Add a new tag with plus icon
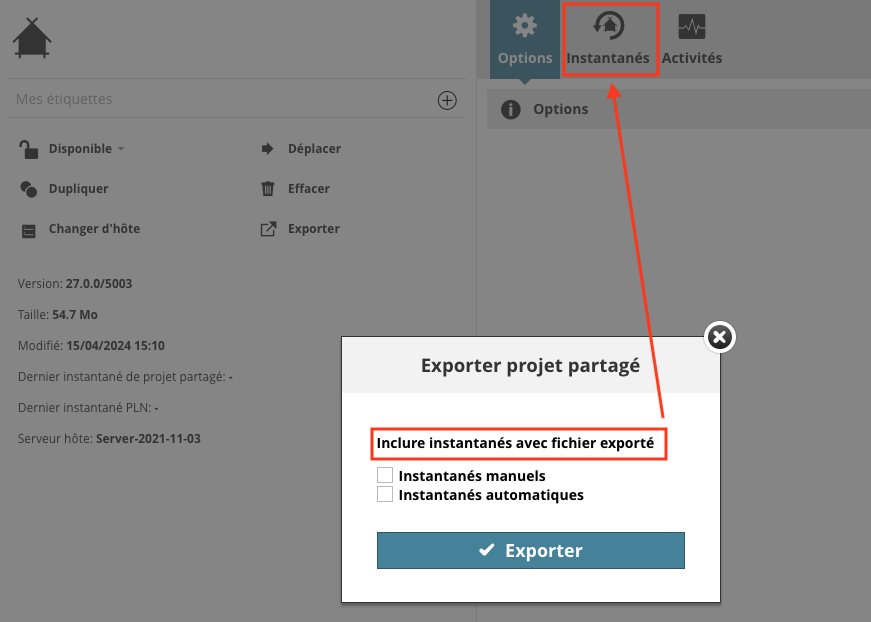This screenshot has height=622, width=871. pyautogui.click(x=447, y=101)
